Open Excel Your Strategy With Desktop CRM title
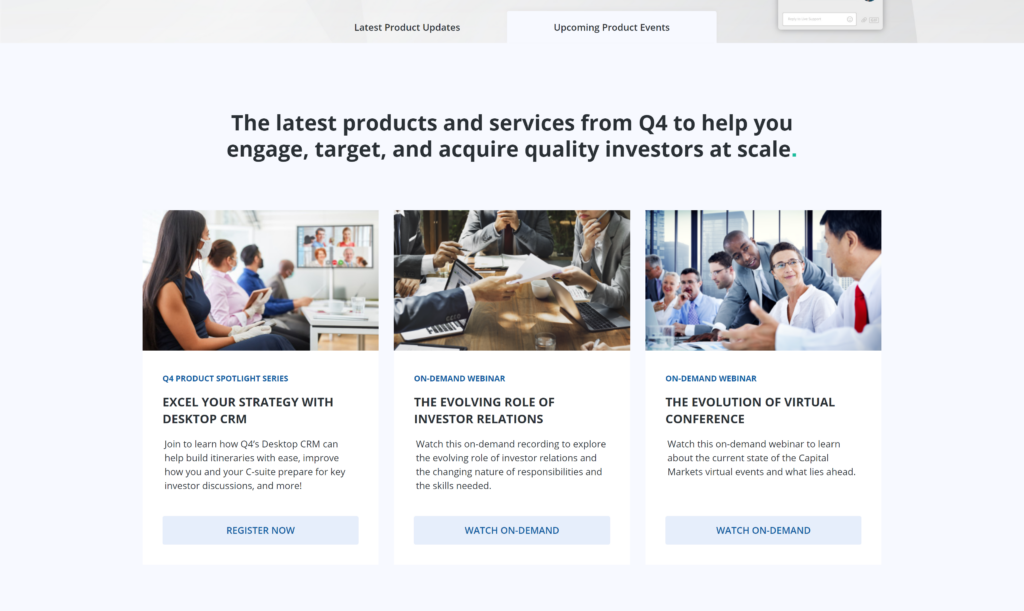Viewport: 1024px width, 611px height. coord(248,411)
